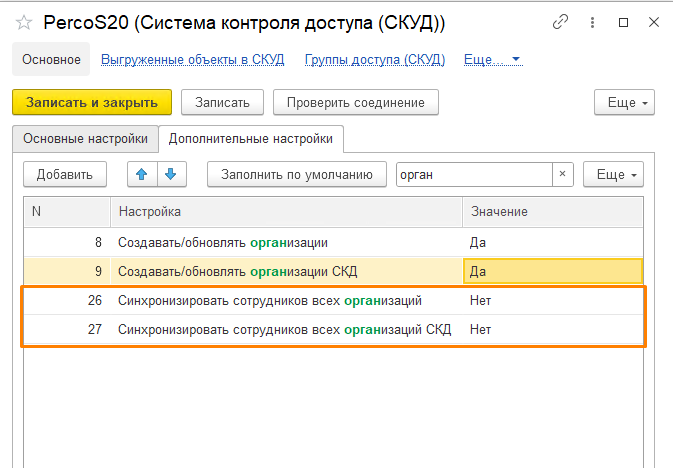Click 'Заполнить по умолчанию' button
673x468 pixels.
pos(297,174)
